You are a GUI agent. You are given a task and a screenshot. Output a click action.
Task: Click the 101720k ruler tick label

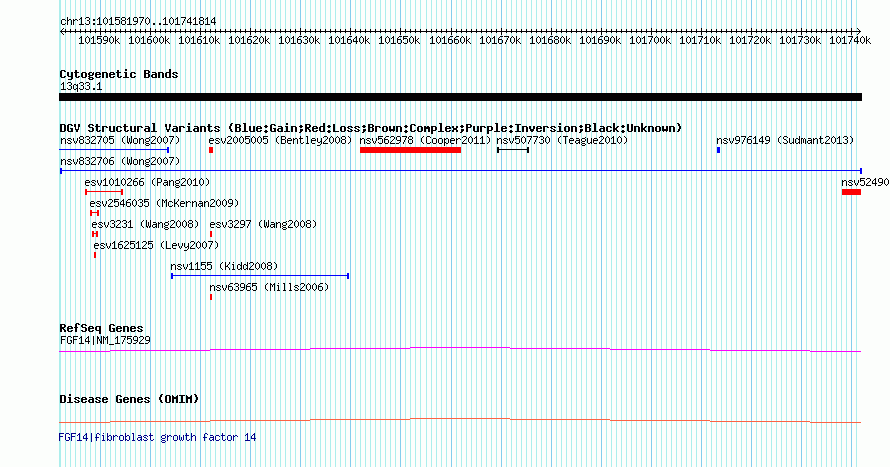(x=750, y=40)
